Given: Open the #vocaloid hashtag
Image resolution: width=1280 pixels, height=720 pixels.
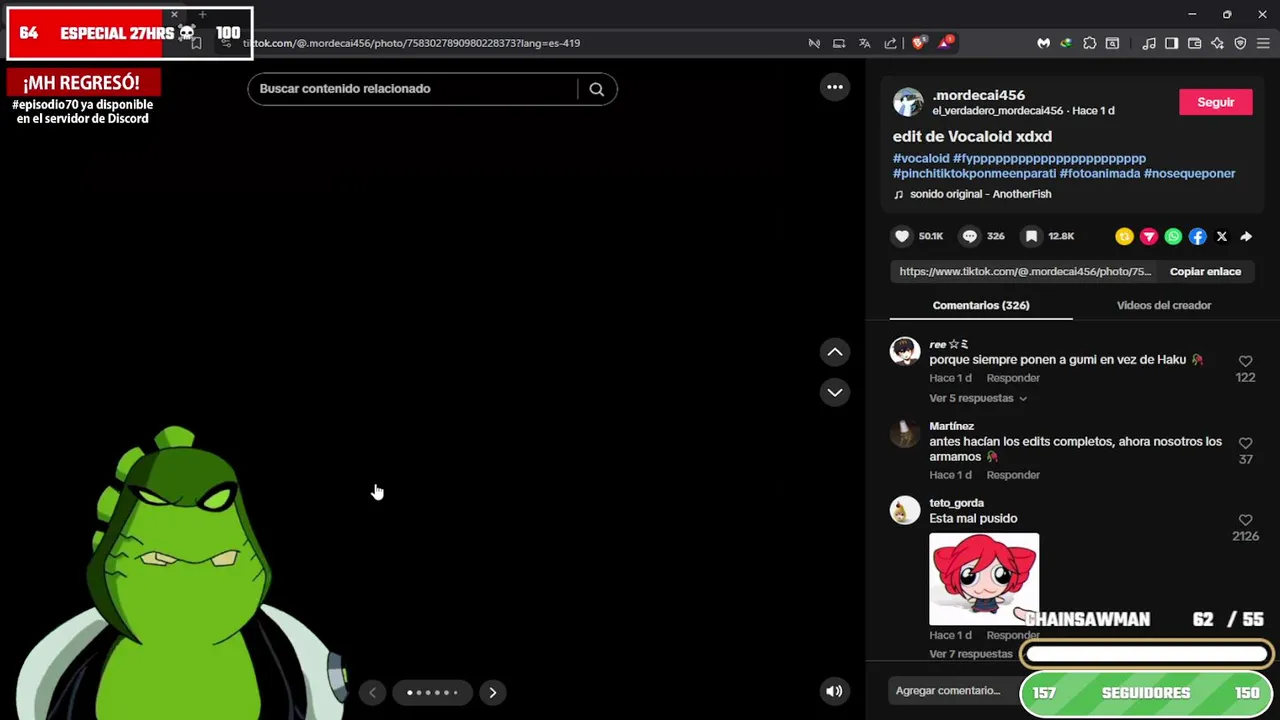Looking at the screenshot, I should [x=921, y=158].
